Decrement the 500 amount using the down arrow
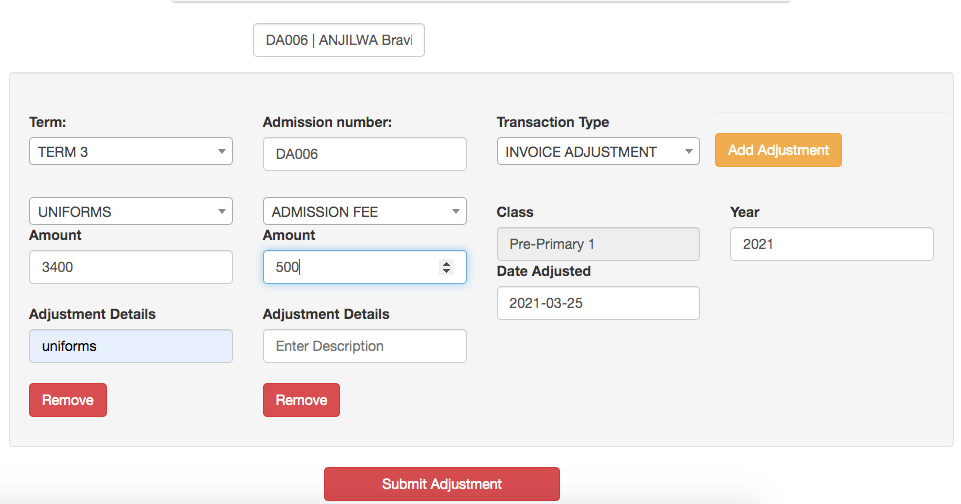Viewport: 961px width, 504px height. [446, 271]
